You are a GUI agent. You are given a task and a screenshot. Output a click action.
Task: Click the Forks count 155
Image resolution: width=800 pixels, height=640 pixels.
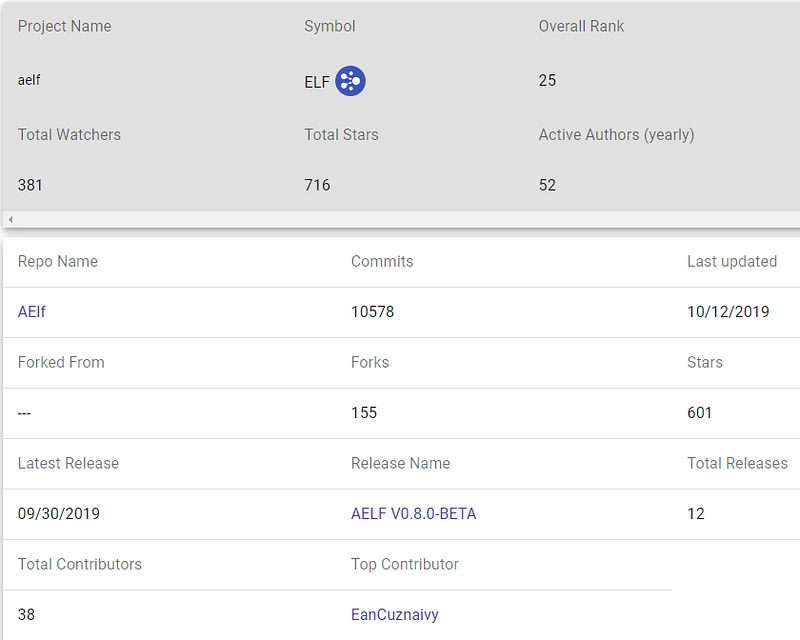(x=364, y=413)
